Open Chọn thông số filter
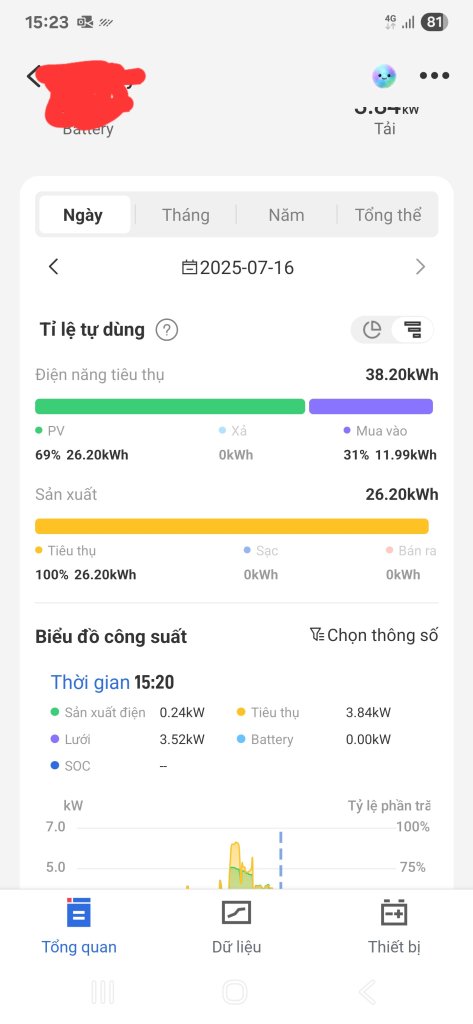 pos(374,635)
